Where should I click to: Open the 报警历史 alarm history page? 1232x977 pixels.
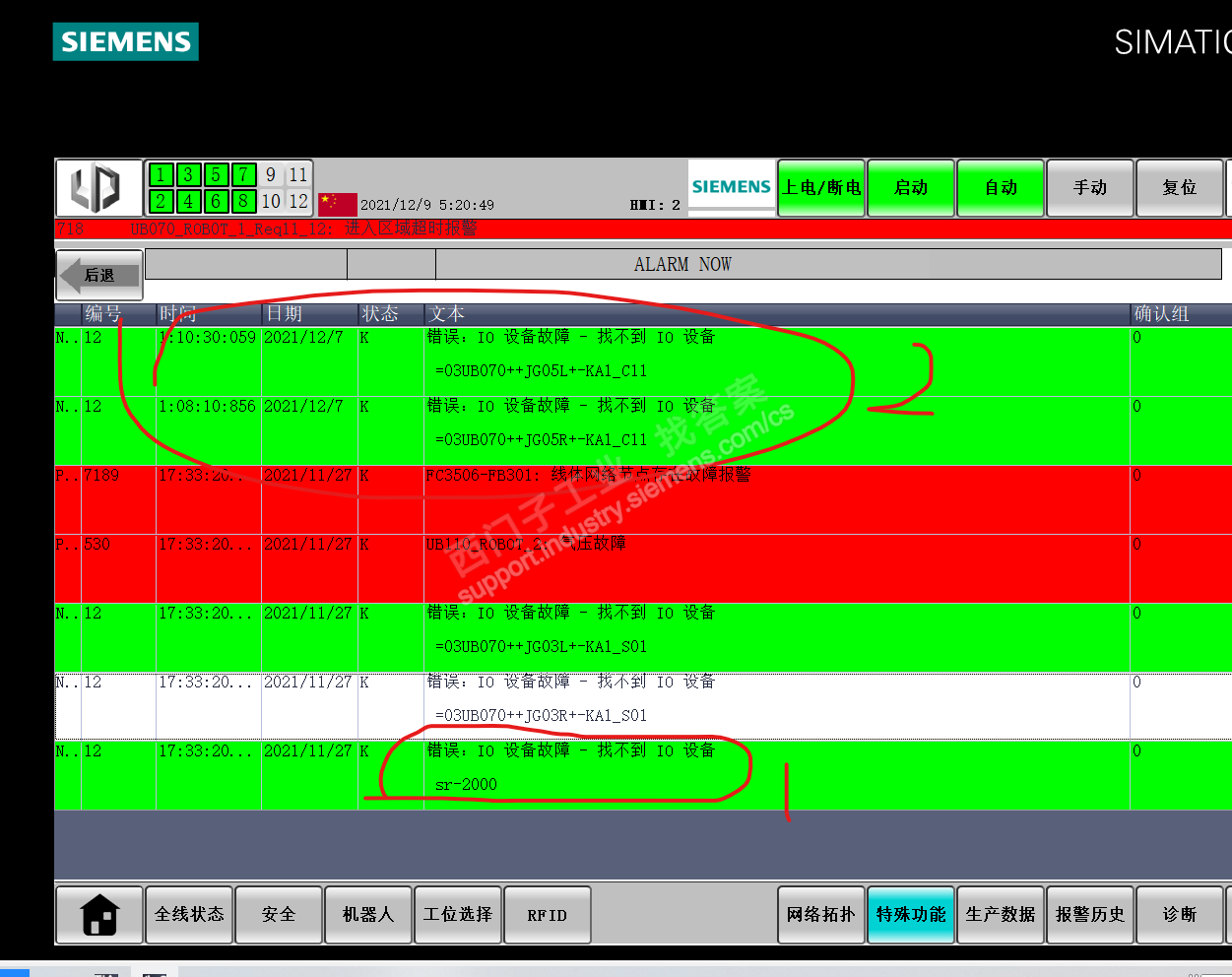click(x=1090, y=915)
